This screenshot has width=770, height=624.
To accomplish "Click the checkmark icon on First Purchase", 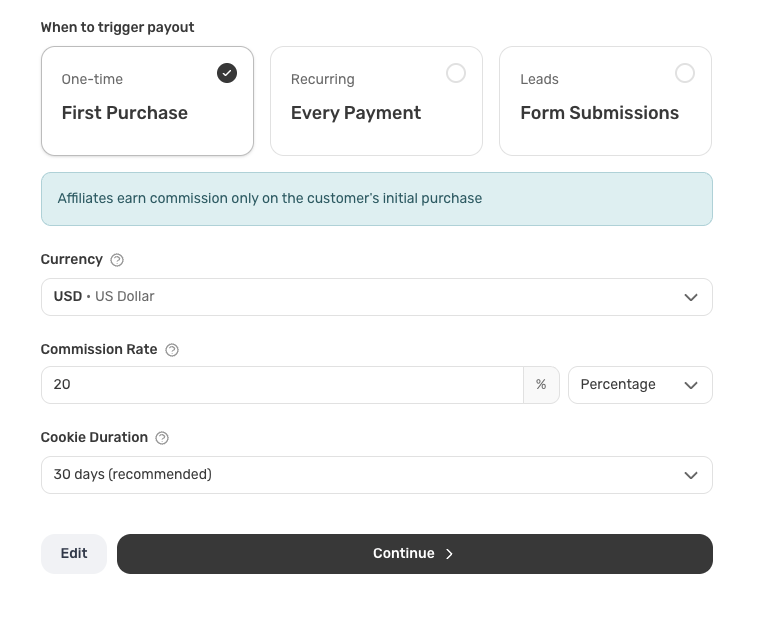I will click(227, 73).
